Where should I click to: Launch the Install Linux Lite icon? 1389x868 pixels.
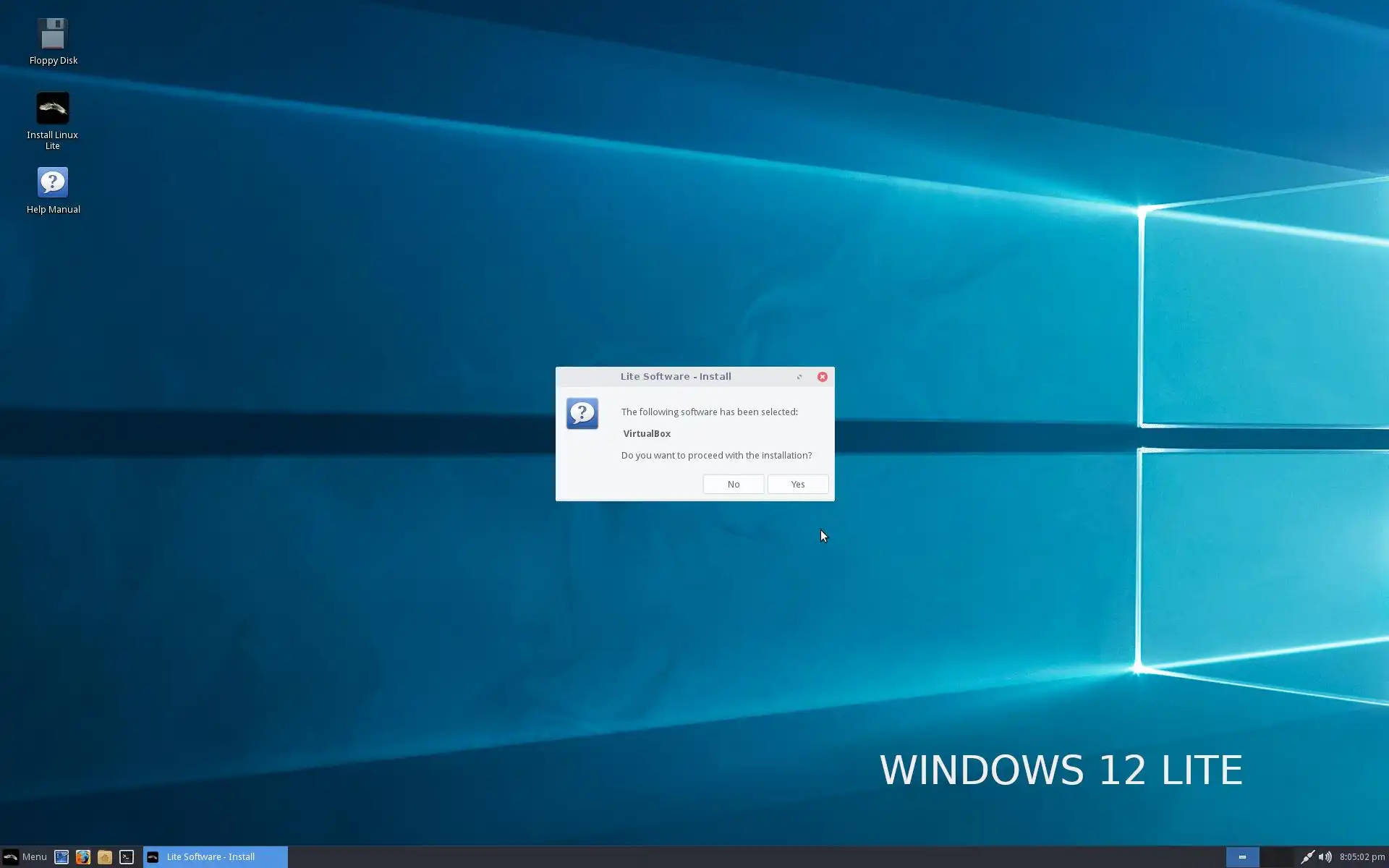(53, 109)
